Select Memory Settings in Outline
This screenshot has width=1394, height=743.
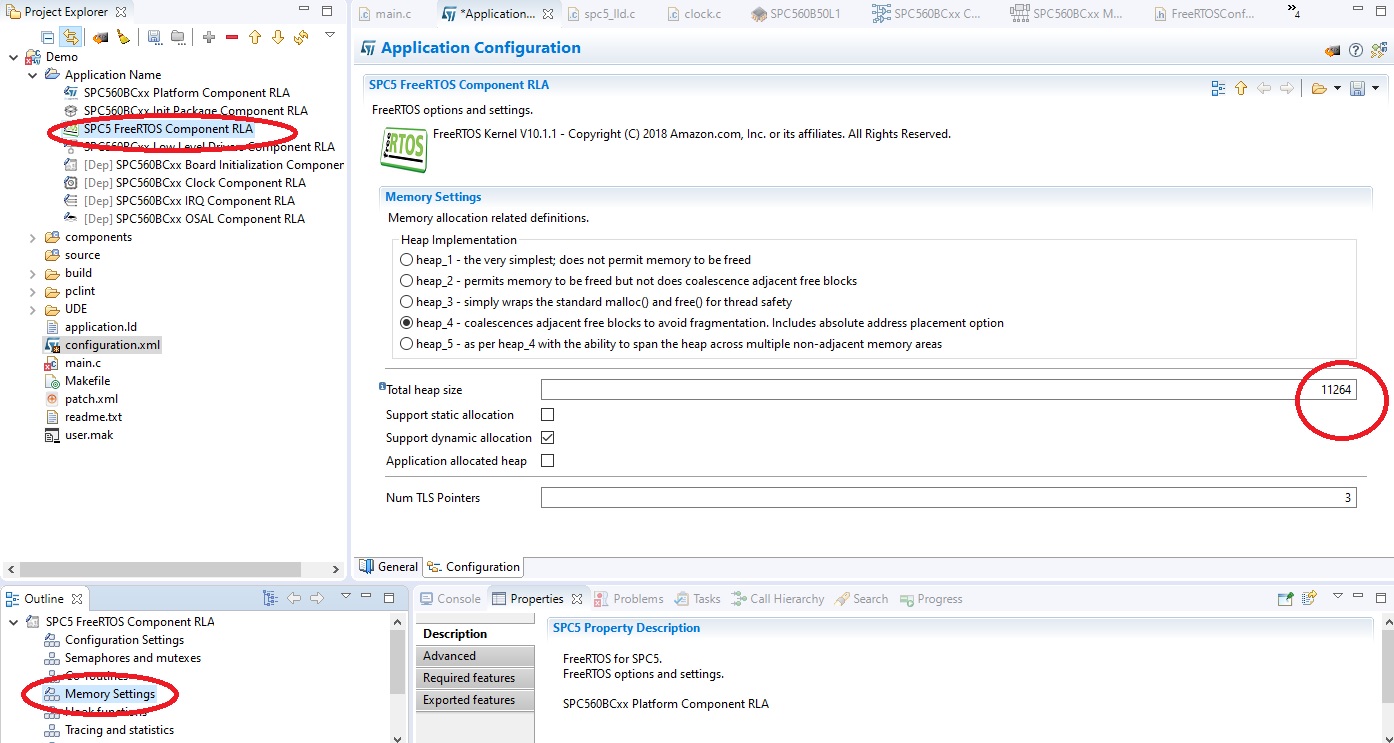pyautogui.click(x=109, y=694)
